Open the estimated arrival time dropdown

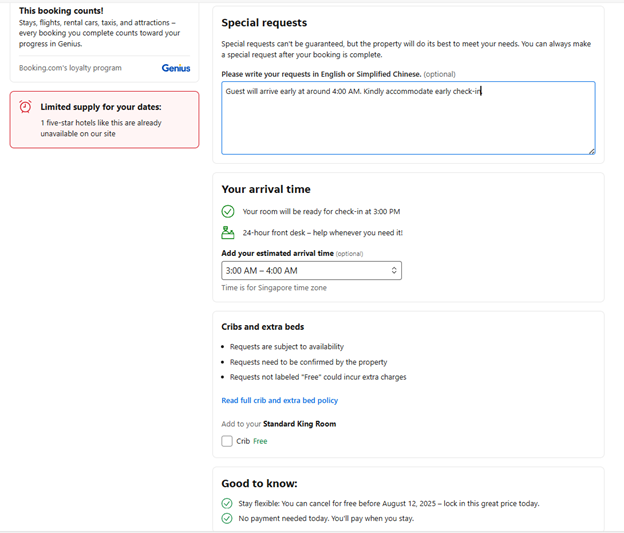click(310, 270)
